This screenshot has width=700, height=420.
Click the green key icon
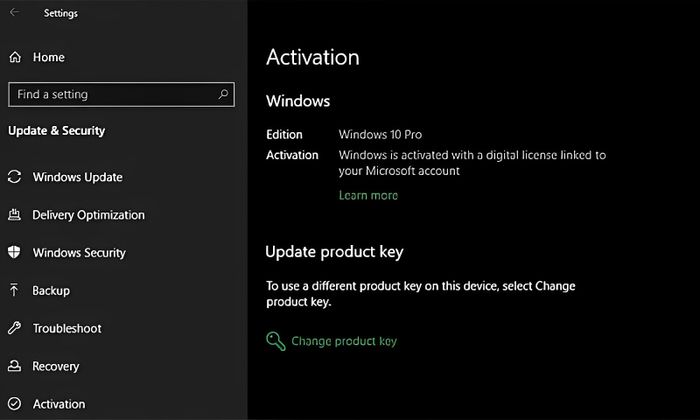coord(276,341)
